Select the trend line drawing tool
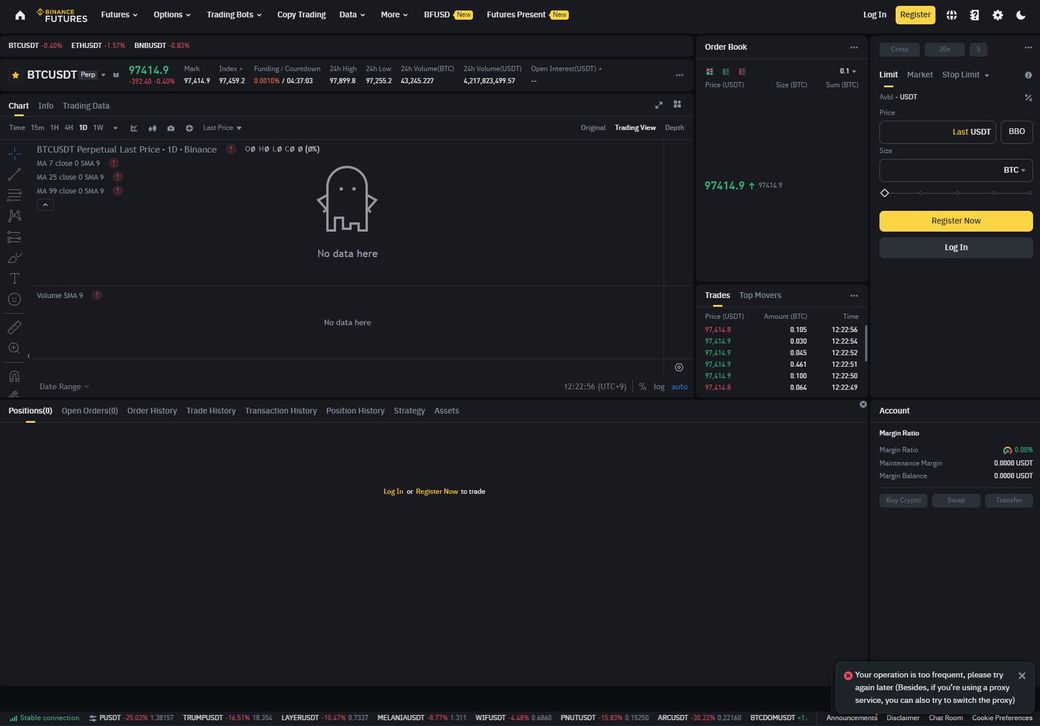Viewport: 1040px width, 726px height. point(14,174)
